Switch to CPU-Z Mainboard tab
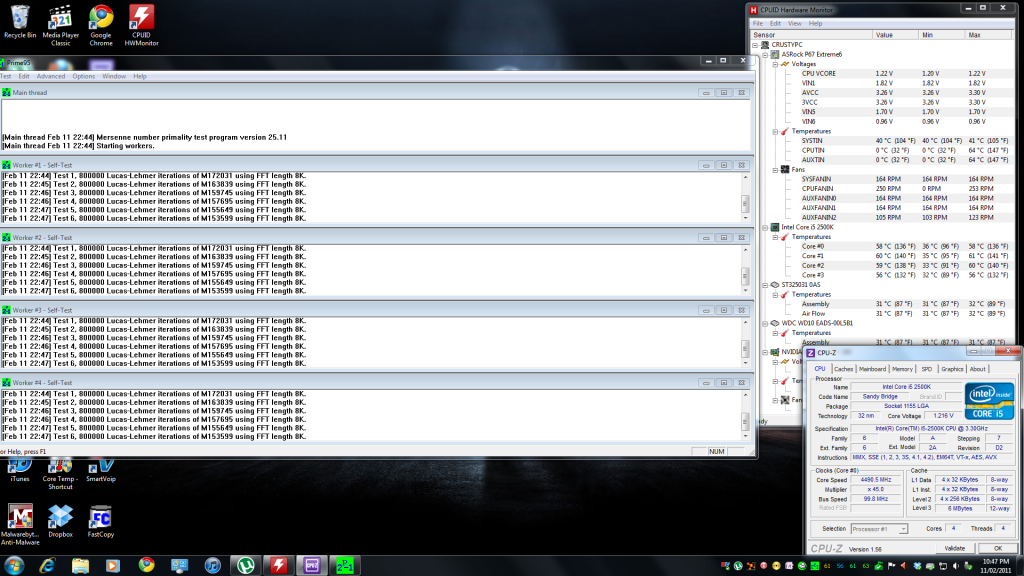 pos(872,369)
